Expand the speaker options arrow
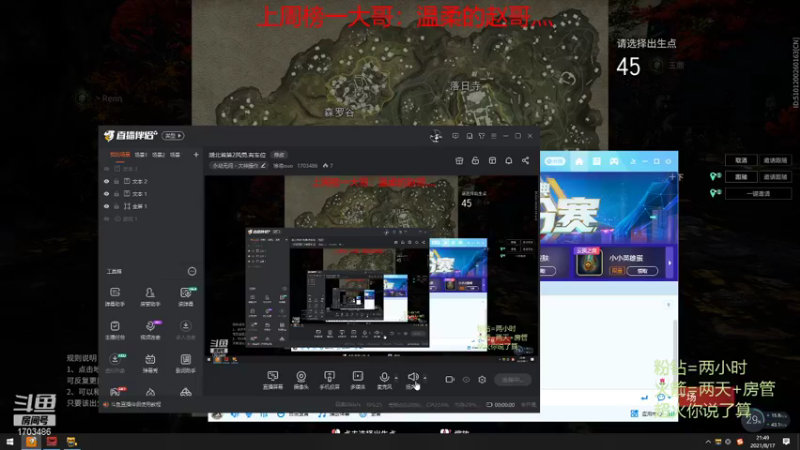This screenshot has height=450, width=800. [x=425, y=378]
